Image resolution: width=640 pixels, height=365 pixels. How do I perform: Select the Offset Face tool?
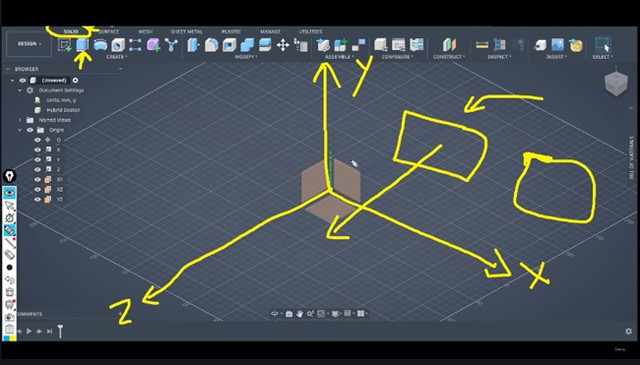[265, 45]
